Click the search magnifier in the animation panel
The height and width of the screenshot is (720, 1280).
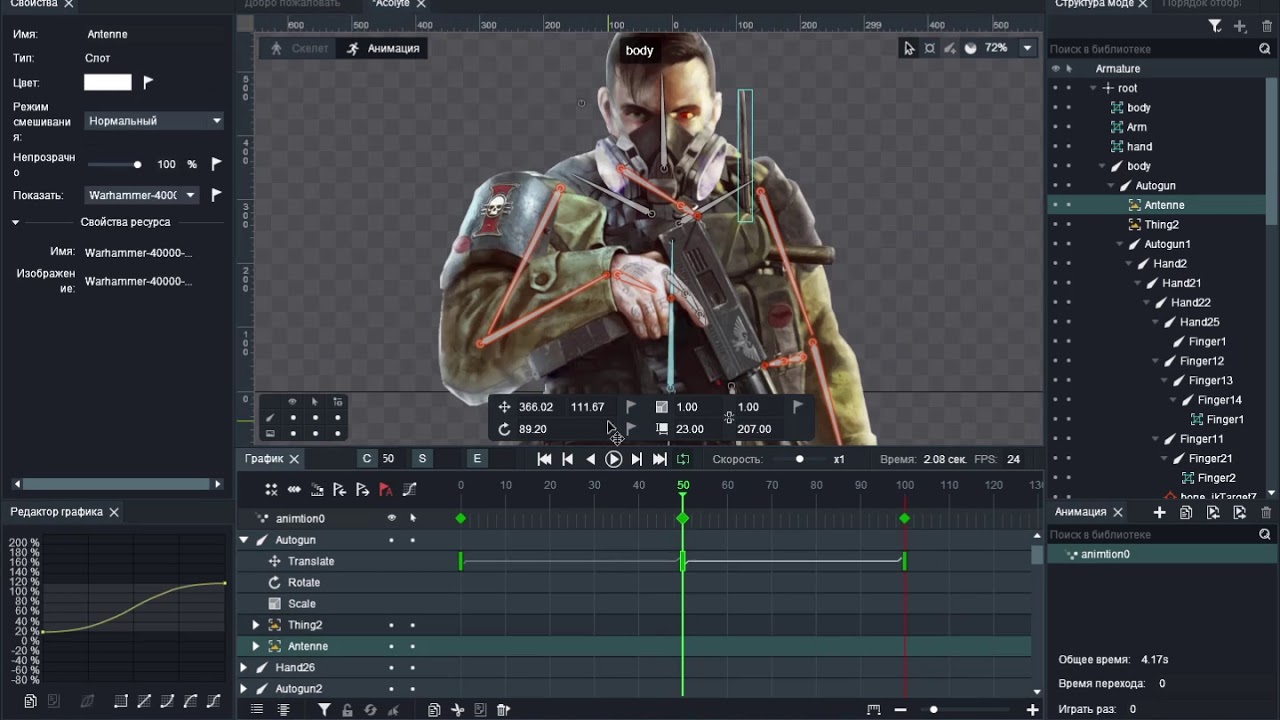[1265, 535]
